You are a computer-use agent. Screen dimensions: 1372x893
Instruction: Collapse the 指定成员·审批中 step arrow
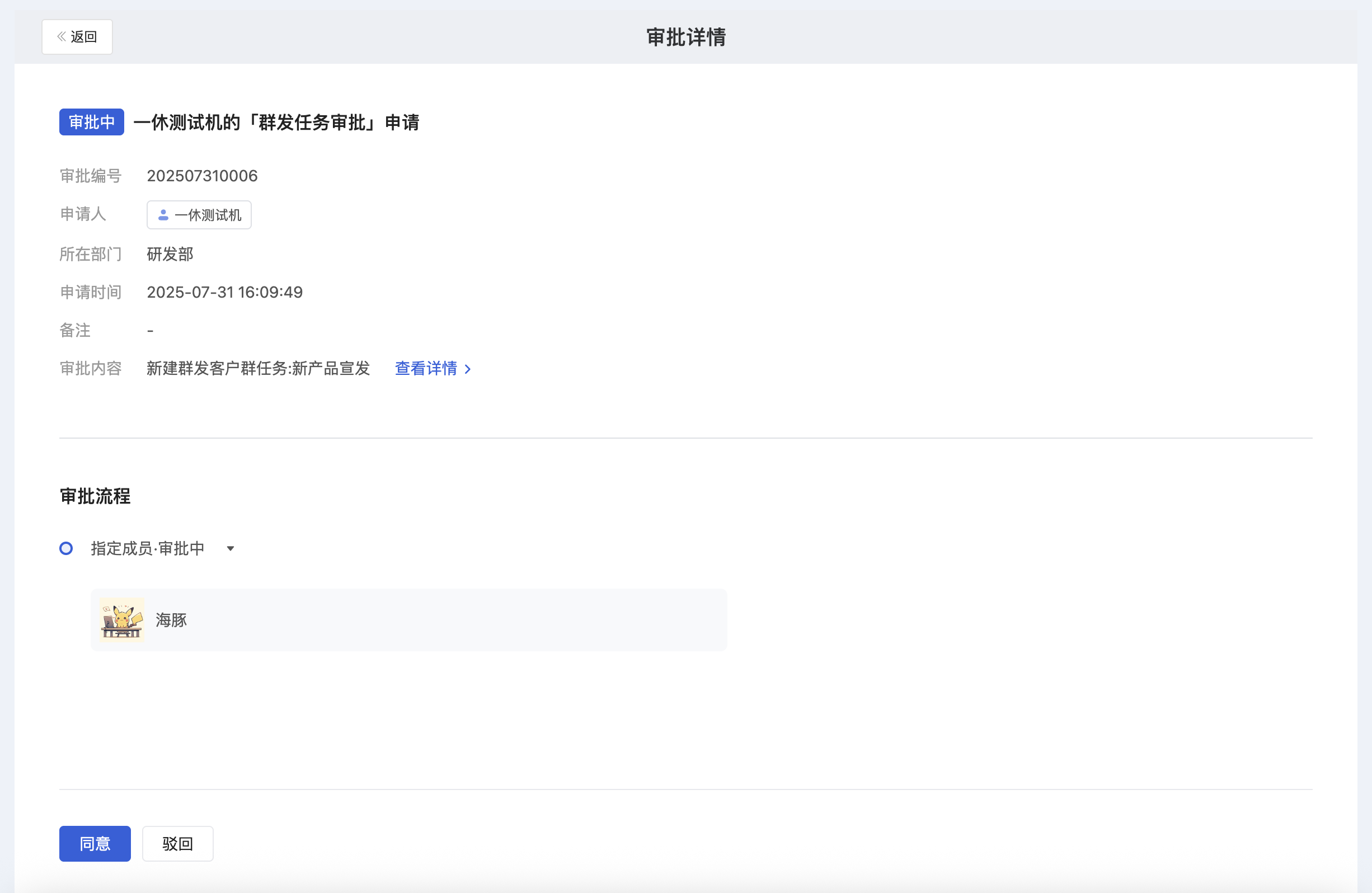231,548
